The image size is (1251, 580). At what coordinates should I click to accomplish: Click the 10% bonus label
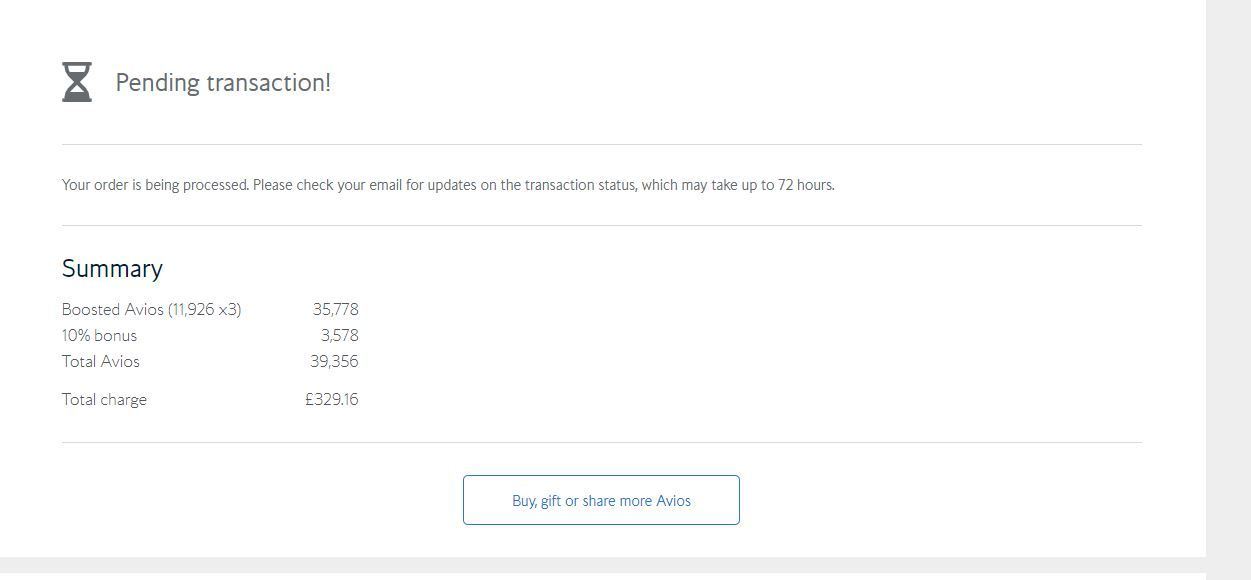point(99,336)
